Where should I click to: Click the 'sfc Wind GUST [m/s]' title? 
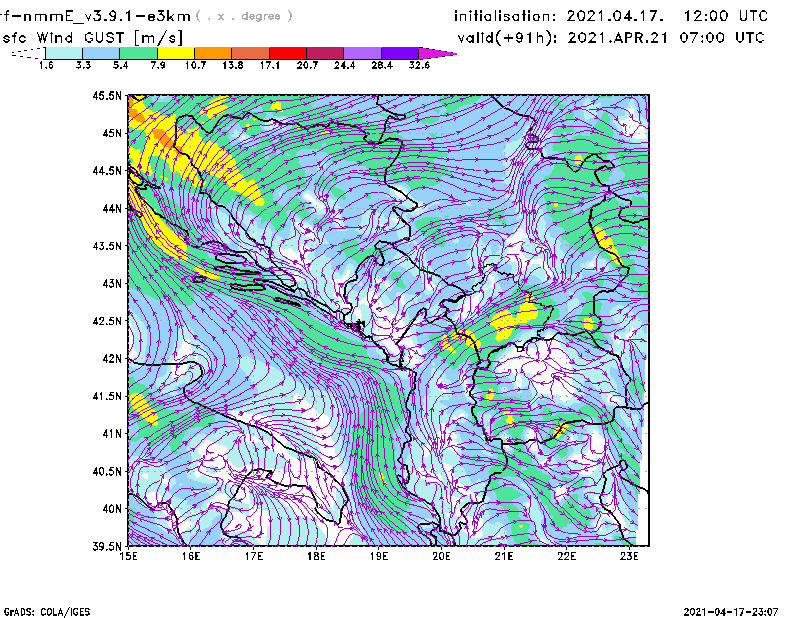click(92, 38)
